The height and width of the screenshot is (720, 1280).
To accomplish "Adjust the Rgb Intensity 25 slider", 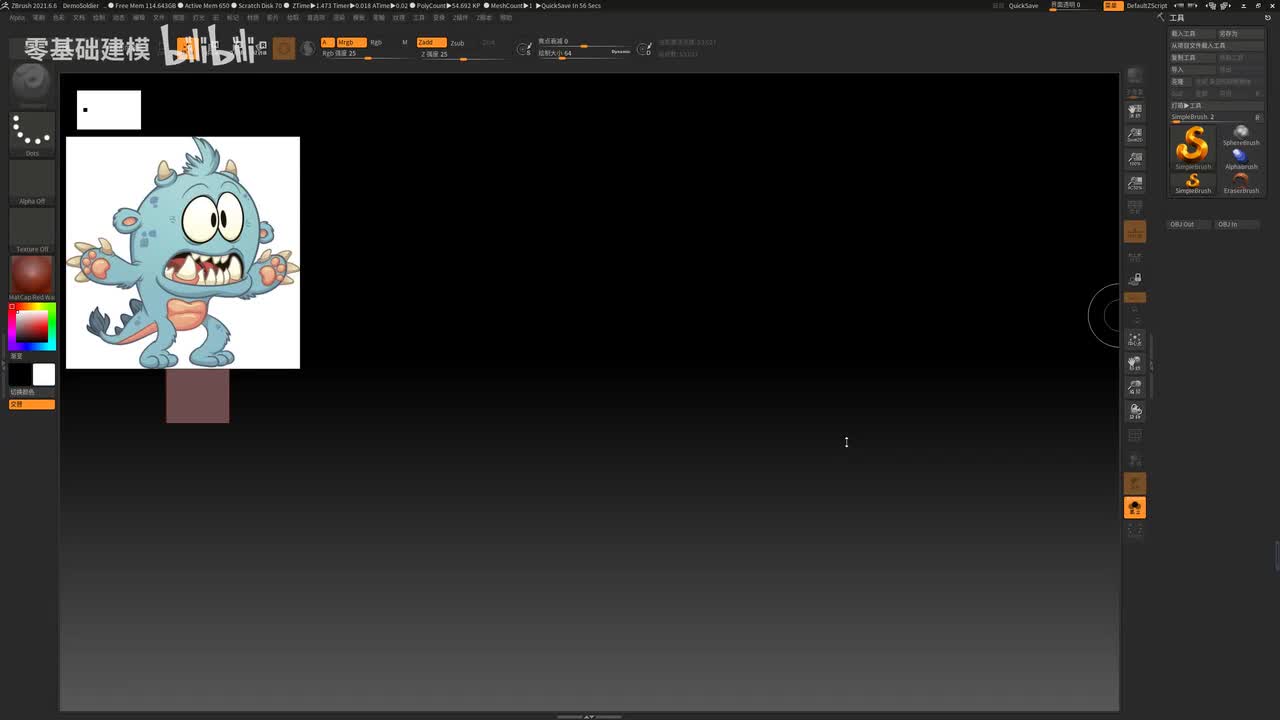I will (x=365, y=54).
